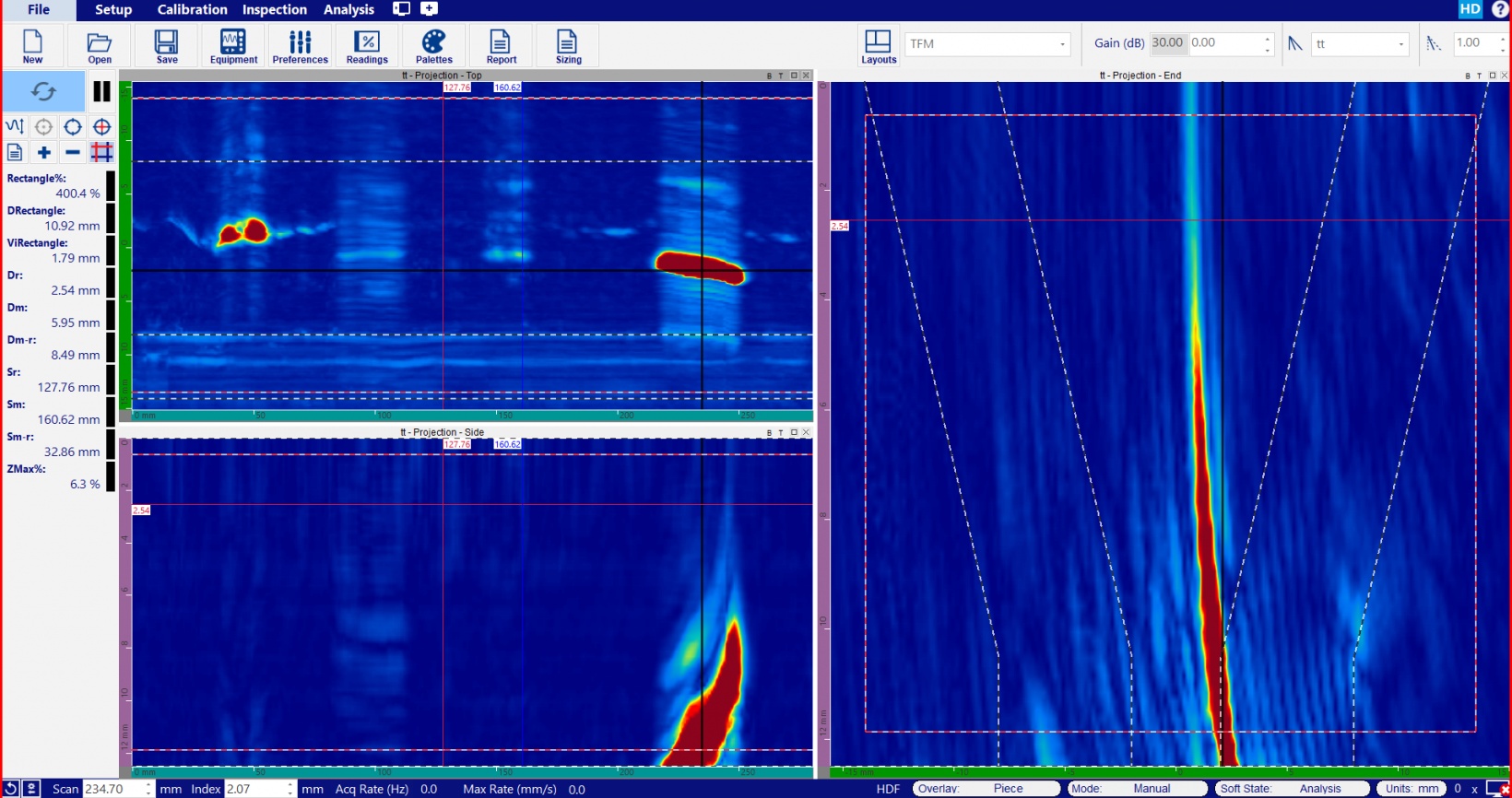The height and width of the screenshot is (798, 1512).
Task: Click the Manual mode status button
Action: pos(1152,789)
